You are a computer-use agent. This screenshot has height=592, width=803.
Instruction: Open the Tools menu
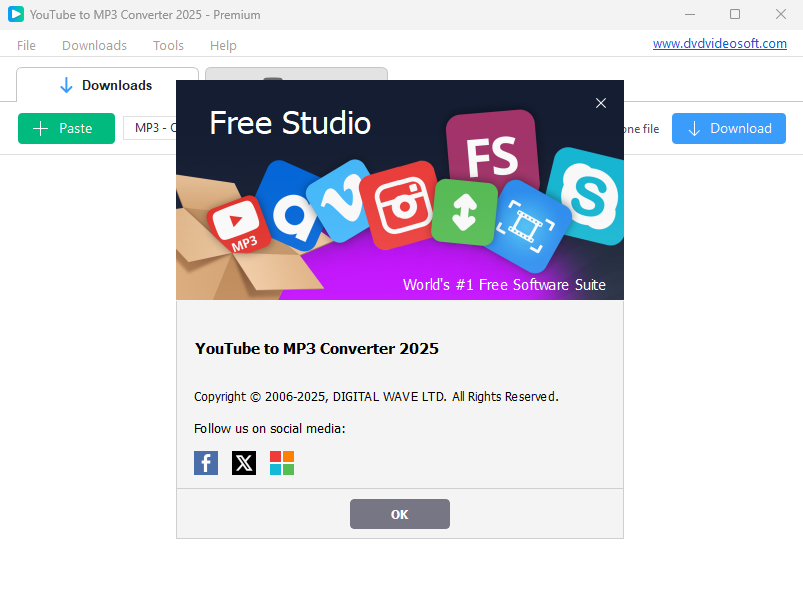pyautogui.click(x=168, y=46)
